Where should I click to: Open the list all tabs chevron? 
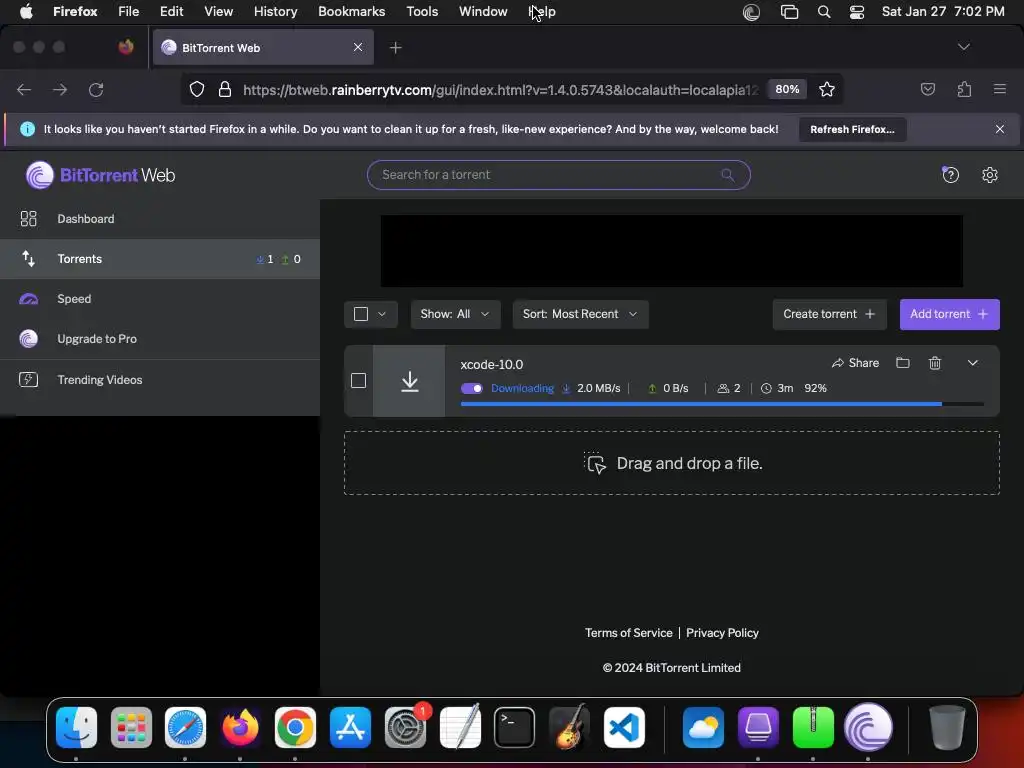[x=963, y=47]
